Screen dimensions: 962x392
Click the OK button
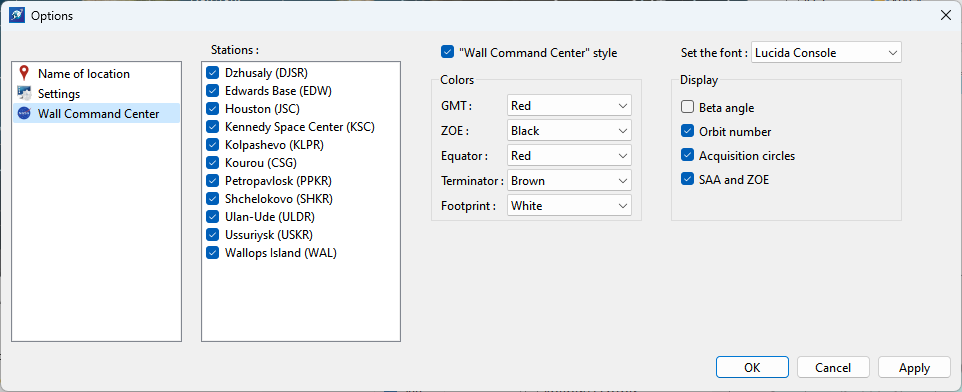point(752,367)
